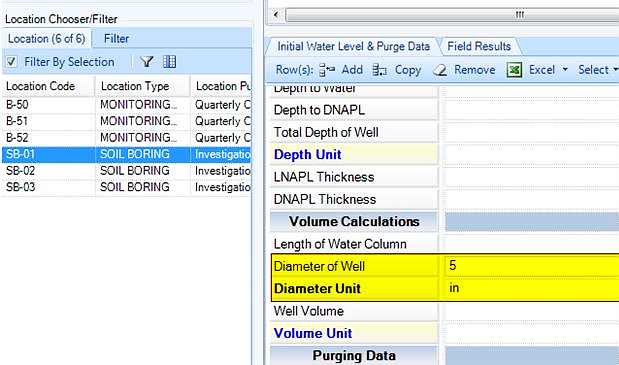619x365 pixels.
Task: Open the column chooser grid icon
Action: 170,62
